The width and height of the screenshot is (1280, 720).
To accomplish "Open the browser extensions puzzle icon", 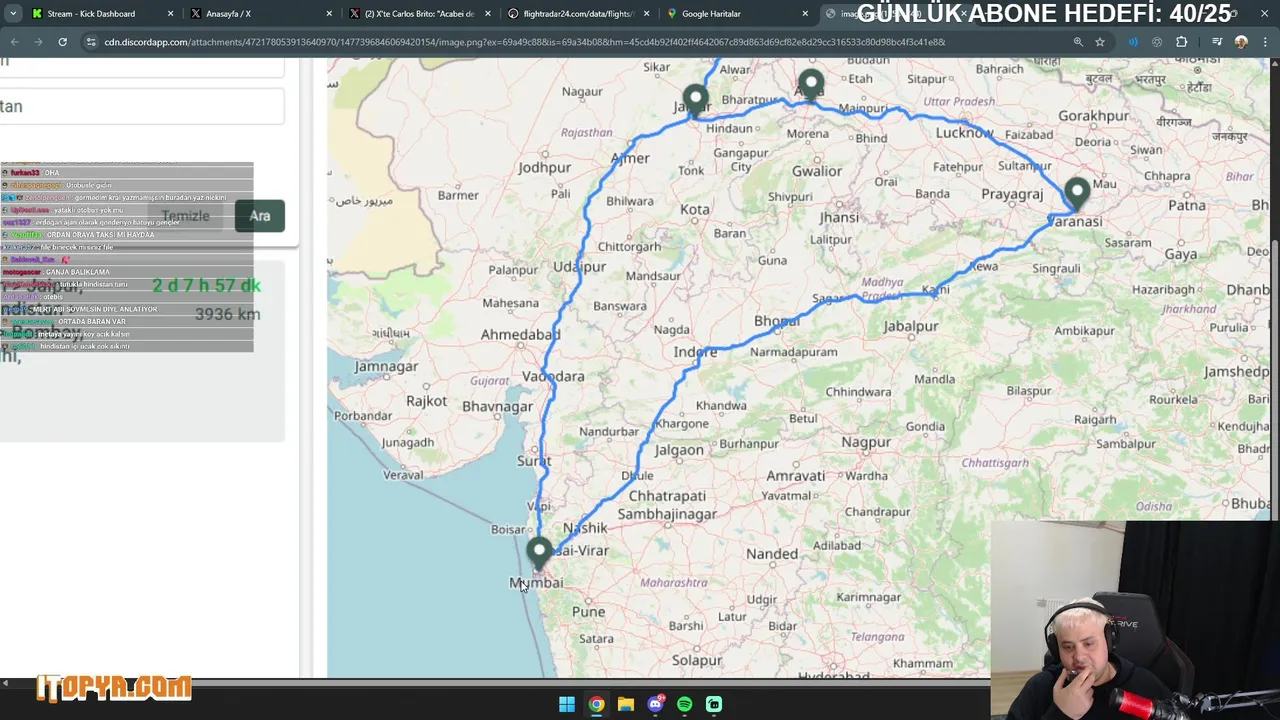I will [x=1182, y=42].
